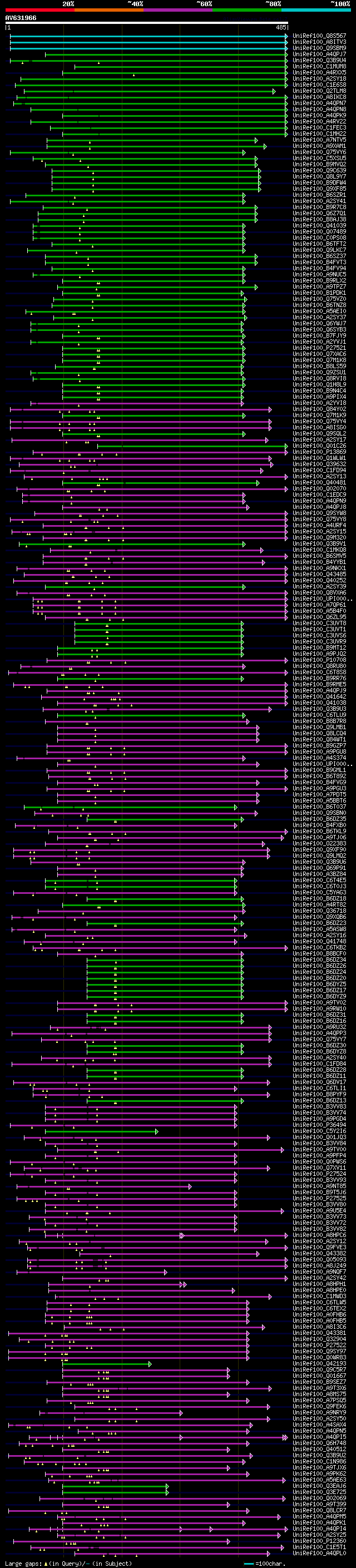
Task: Click the red segment of the identity legend
Action: pos(40,11)
